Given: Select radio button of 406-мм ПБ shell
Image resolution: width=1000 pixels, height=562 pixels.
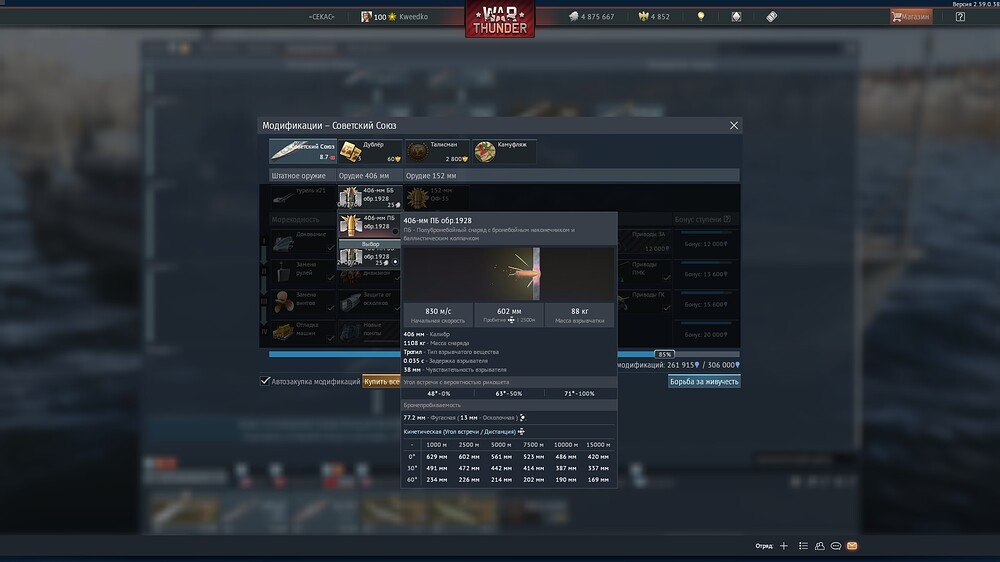Looking at the screenshot, I should 395,232.
